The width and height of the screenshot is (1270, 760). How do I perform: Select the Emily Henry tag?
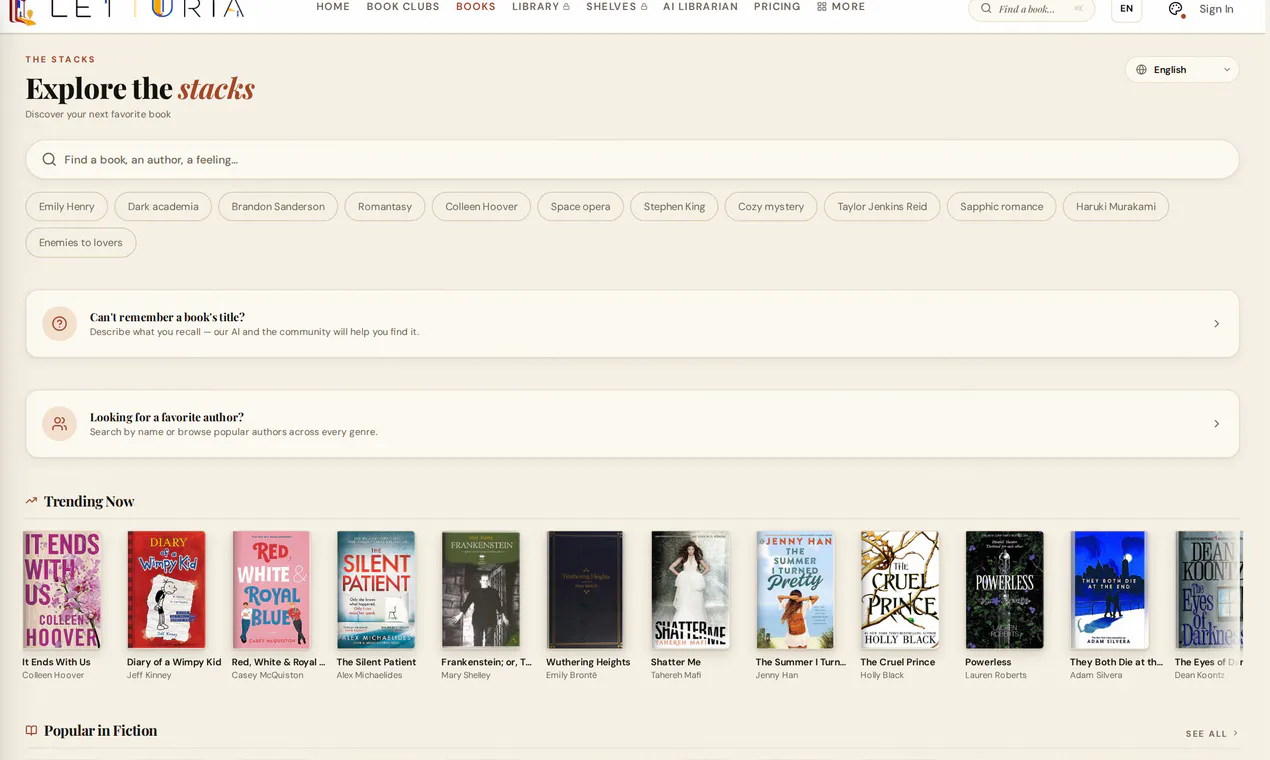click(x=67, y=207)
